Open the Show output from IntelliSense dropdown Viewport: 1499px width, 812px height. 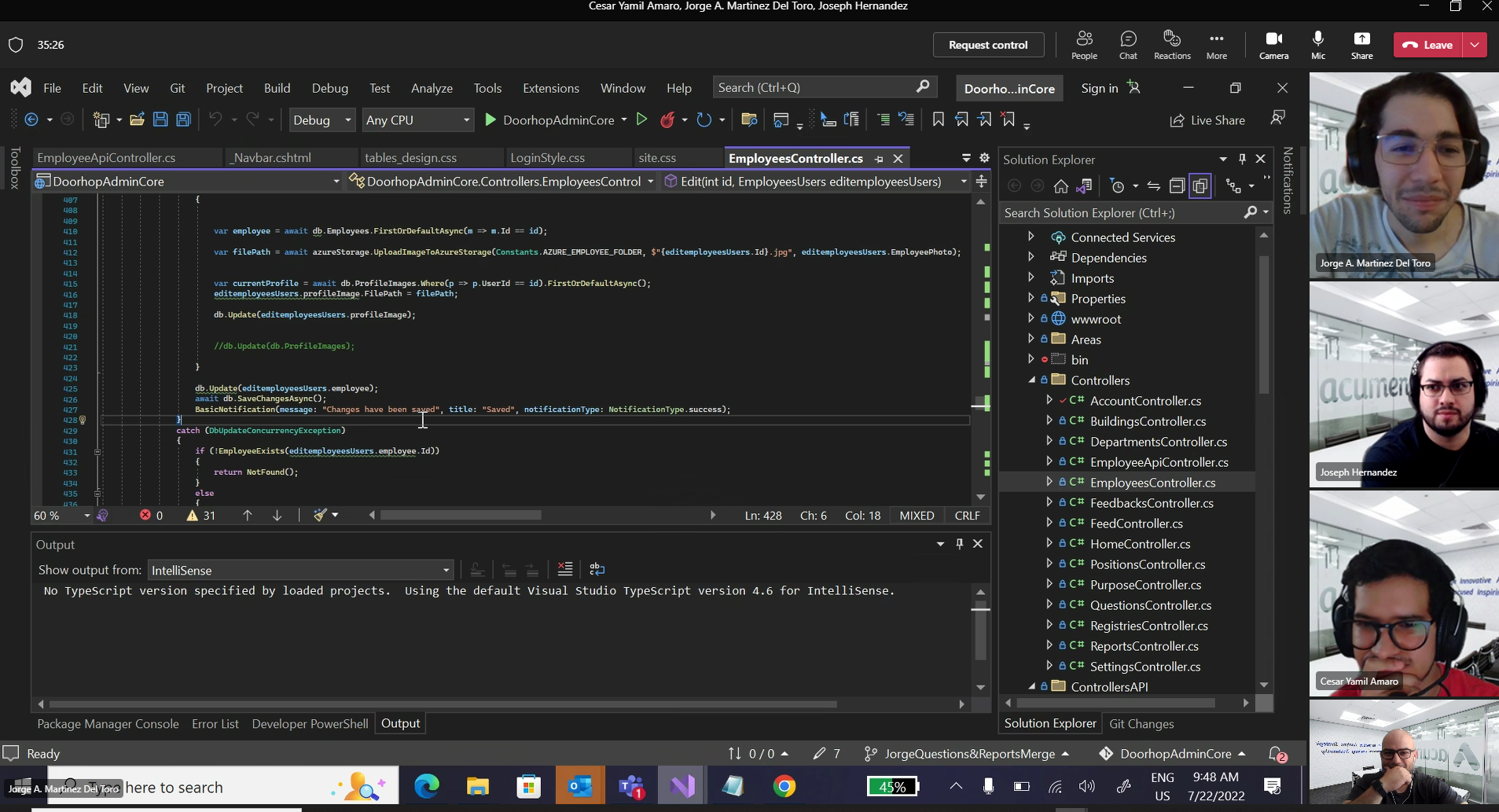coord(300,570)
